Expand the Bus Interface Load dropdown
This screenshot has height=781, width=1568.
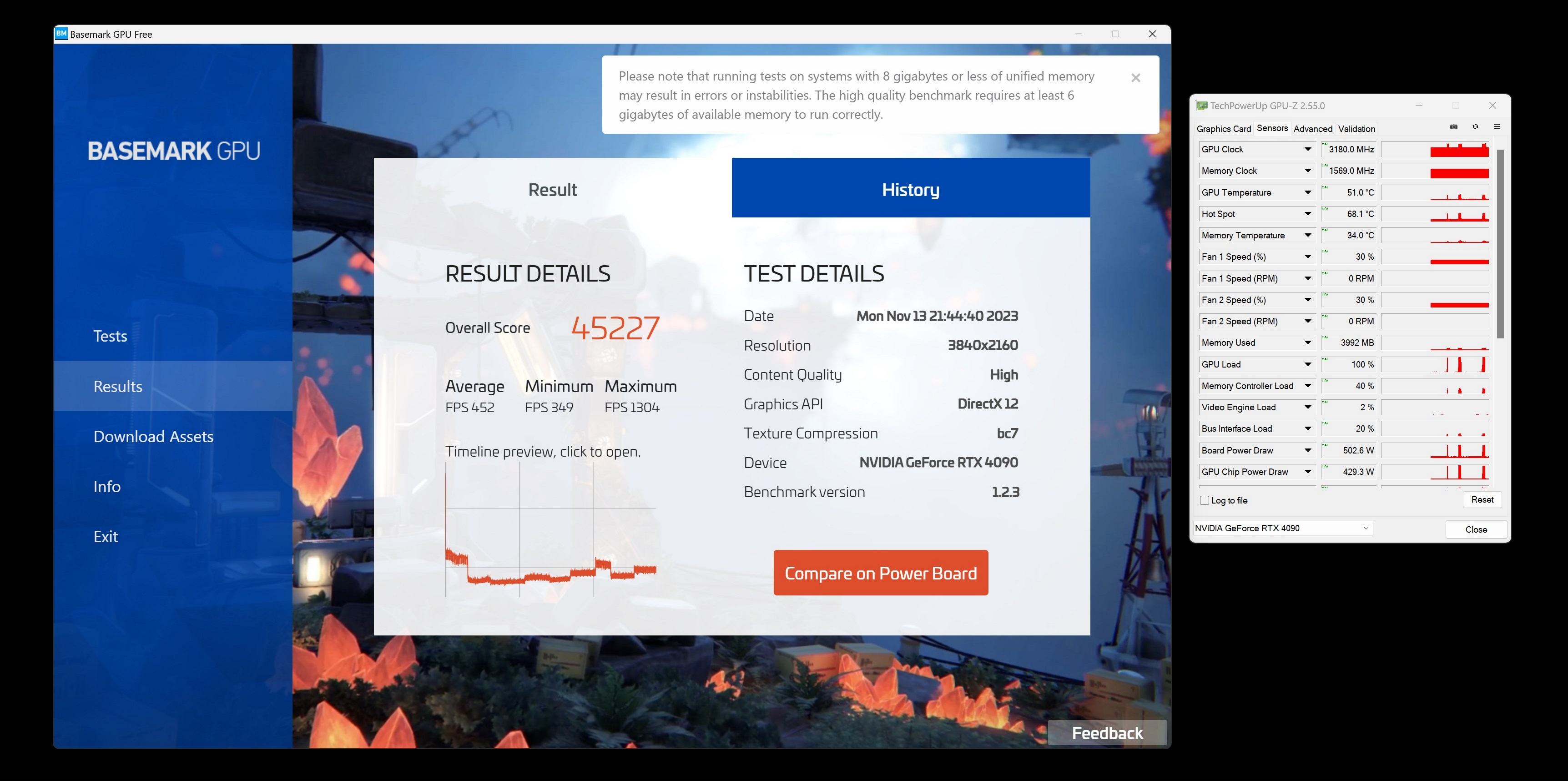point(1307,428)
